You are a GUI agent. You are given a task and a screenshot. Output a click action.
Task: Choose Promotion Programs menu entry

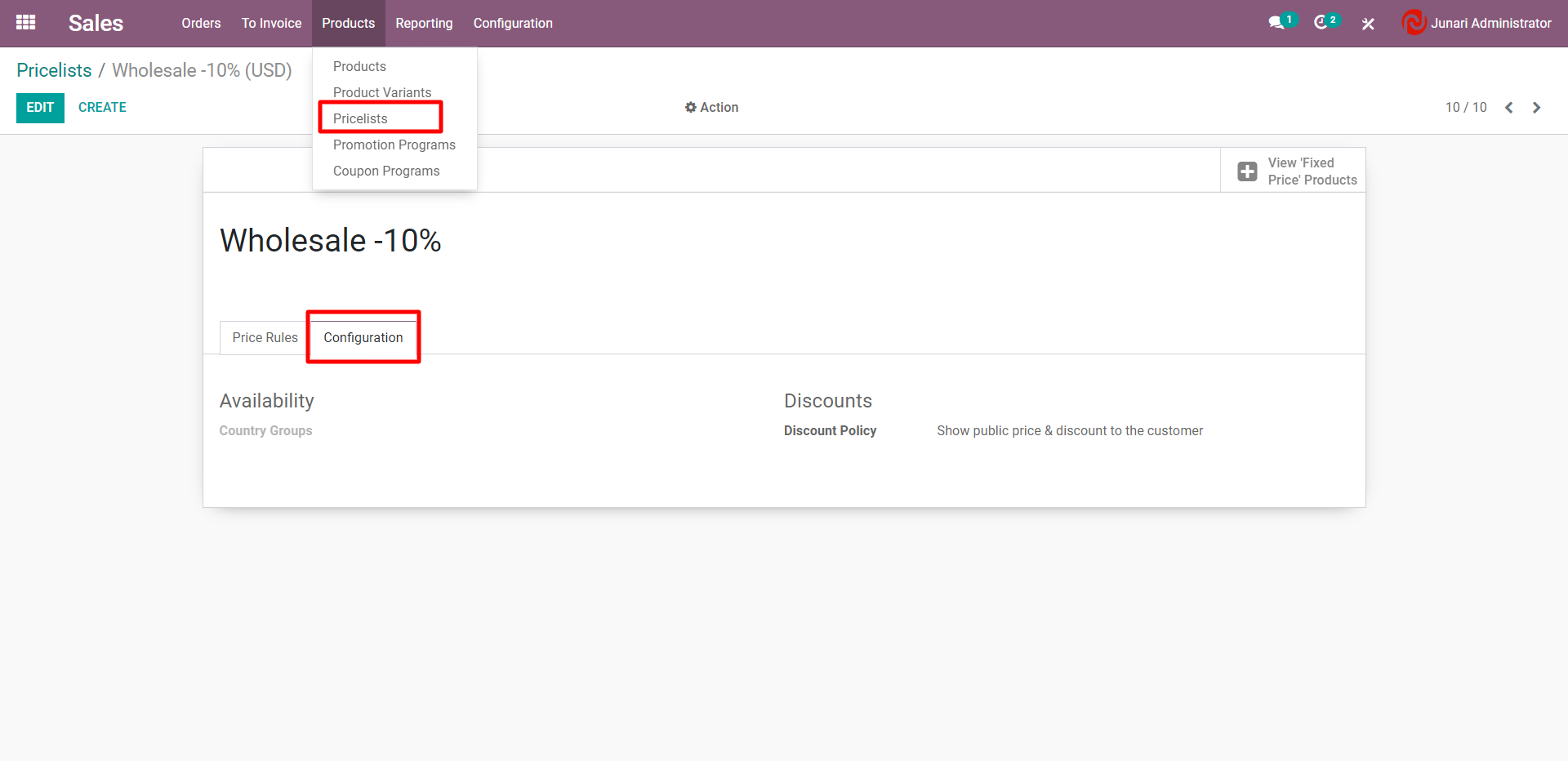pyautogui.click(x=394, y=145)
